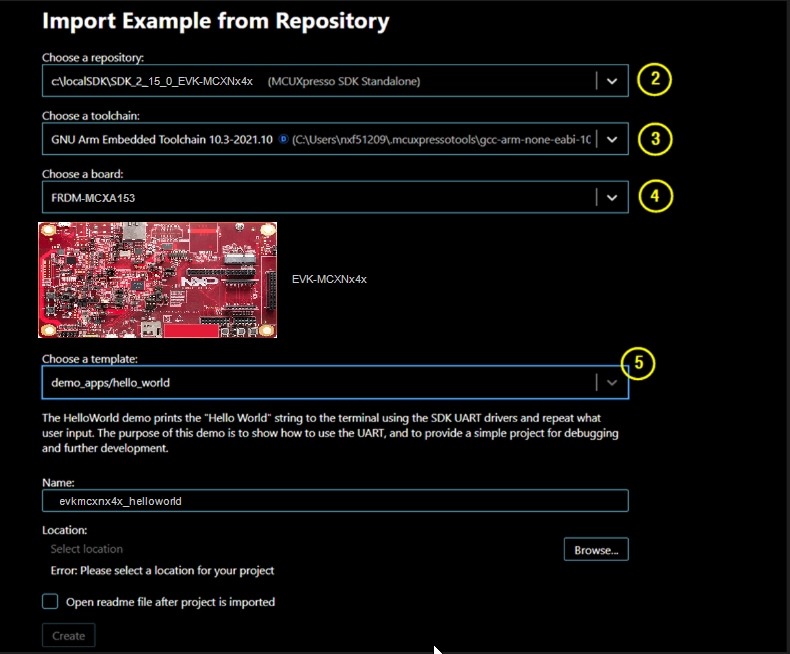The image size is (790, 654).
Task: Click the red board preview image
Action: (x=157, y=280)
